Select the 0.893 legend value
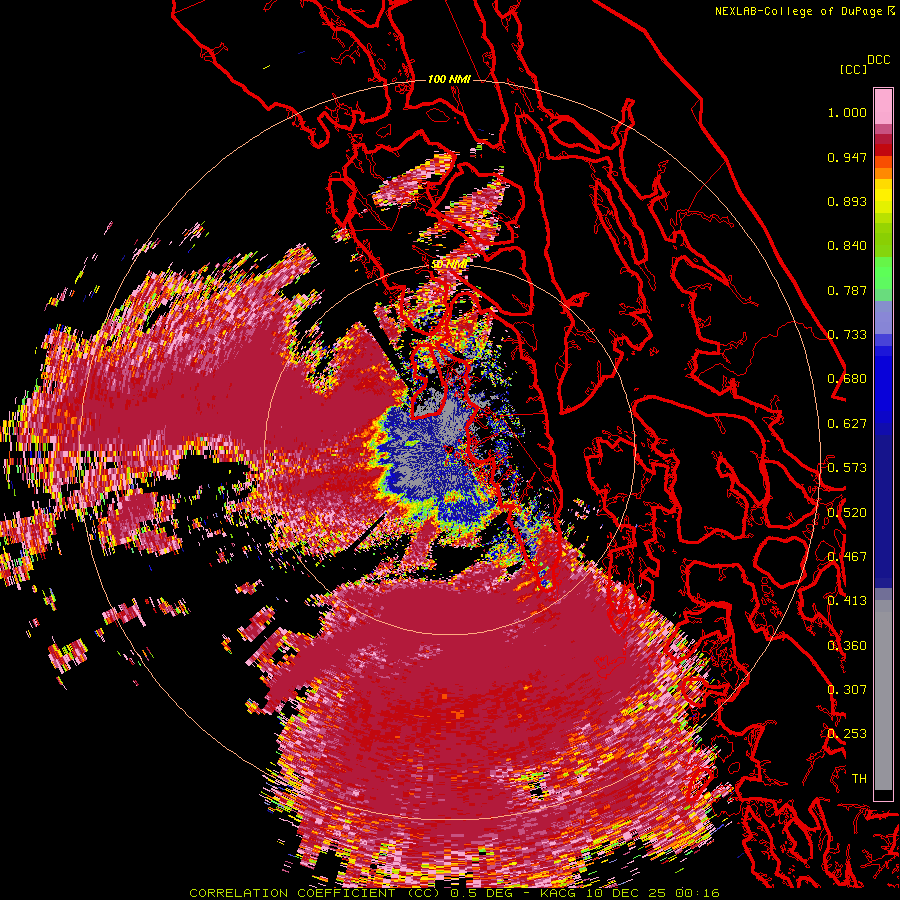 pos(847,201)
